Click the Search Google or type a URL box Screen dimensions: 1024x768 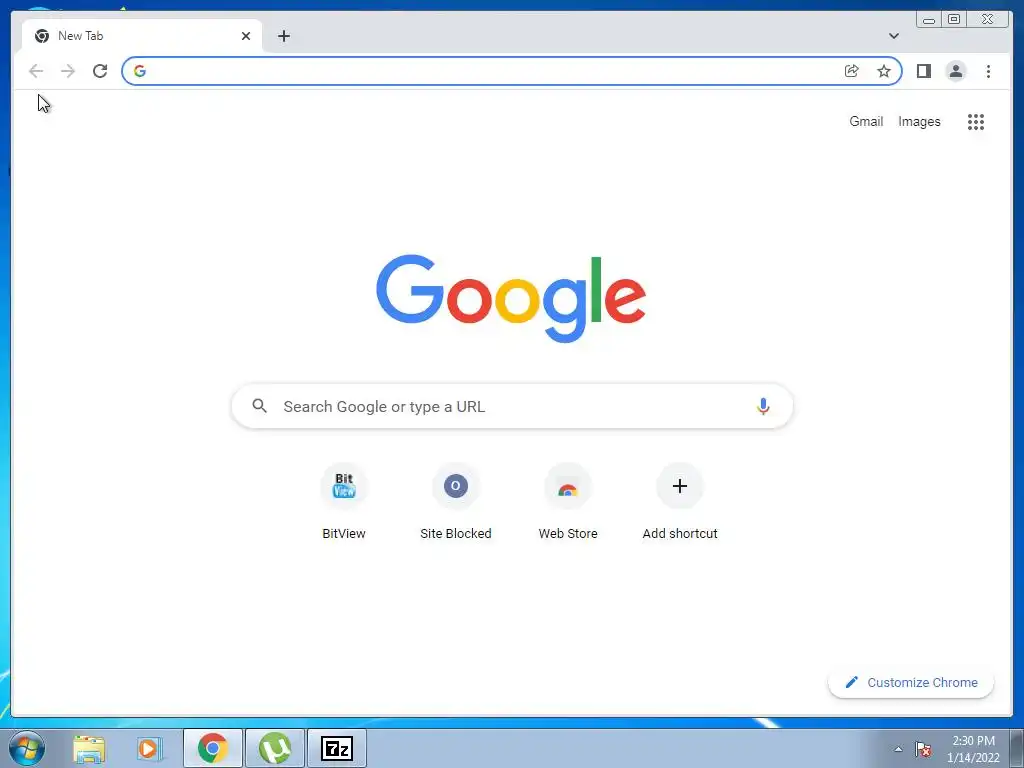[512, 406]
